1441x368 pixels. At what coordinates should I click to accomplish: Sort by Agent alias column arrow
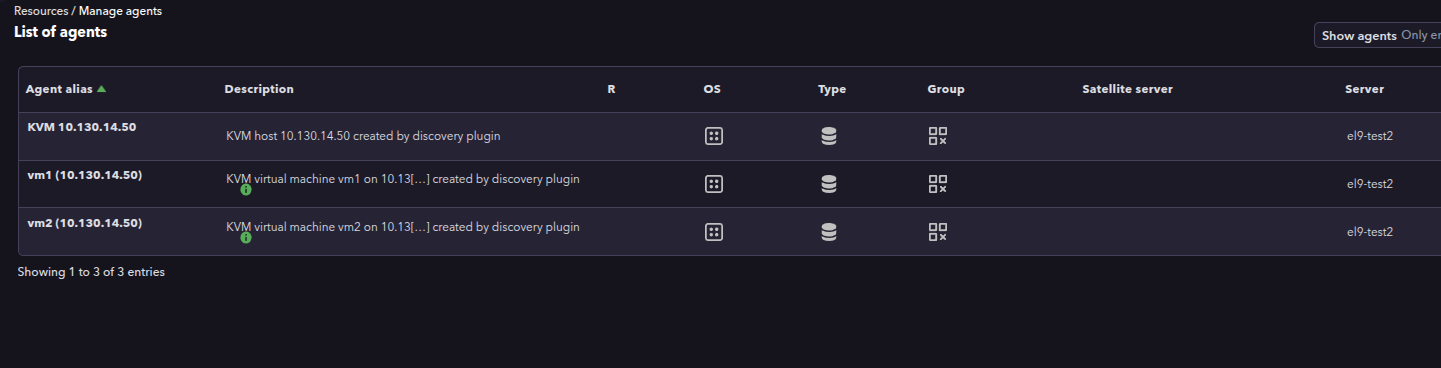[101, 89]
